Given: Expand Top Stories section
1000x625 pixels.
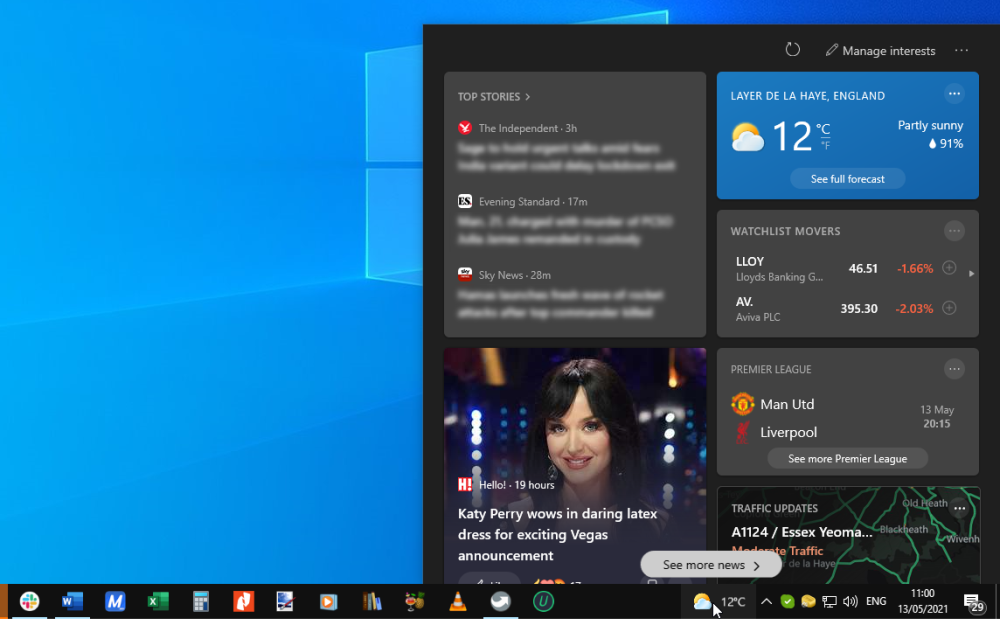Looking at the screenshot, I should pos(494,97).
